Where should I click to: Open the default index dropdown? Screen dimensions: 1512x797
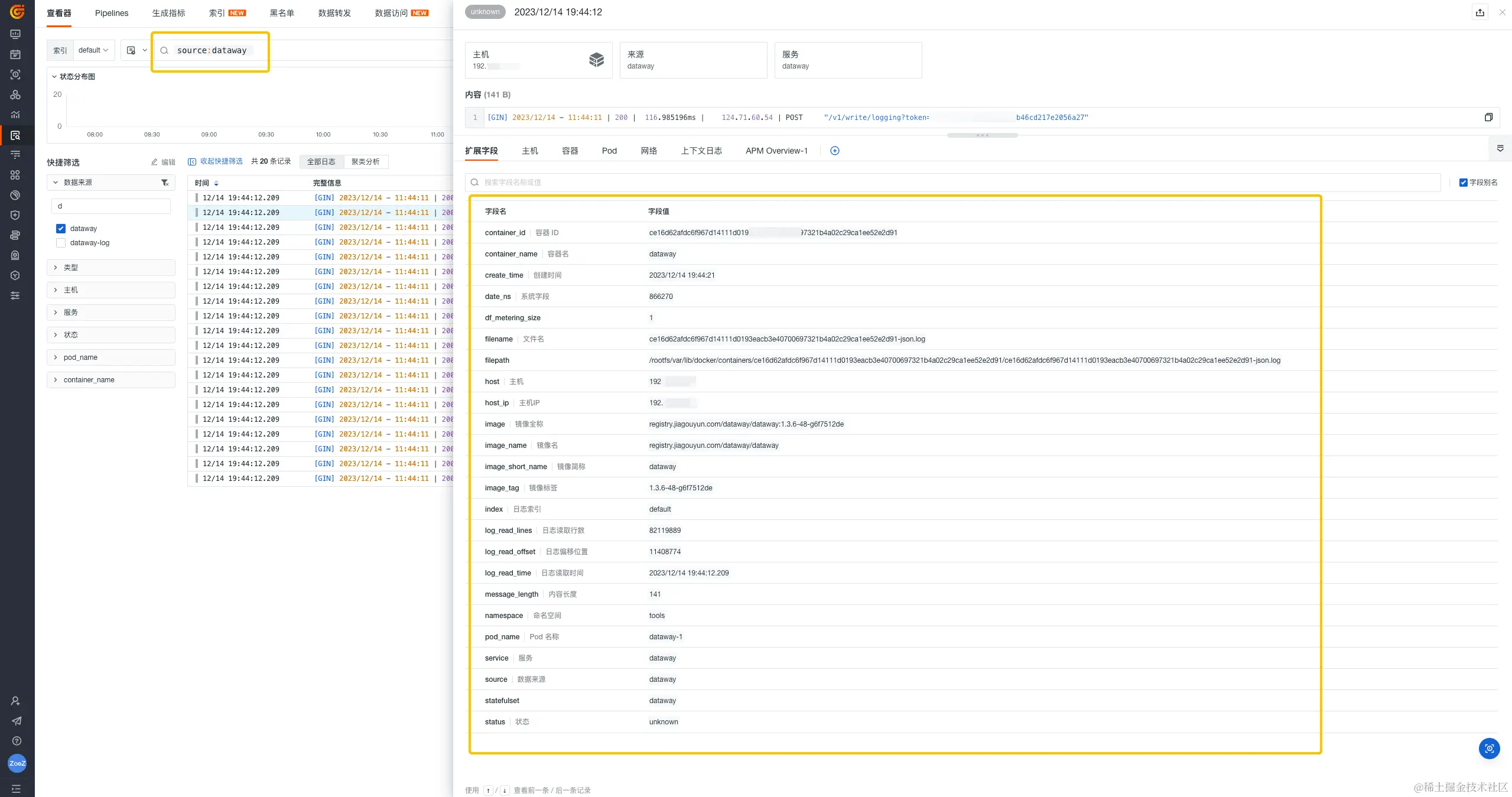click(x=93, y=50)
